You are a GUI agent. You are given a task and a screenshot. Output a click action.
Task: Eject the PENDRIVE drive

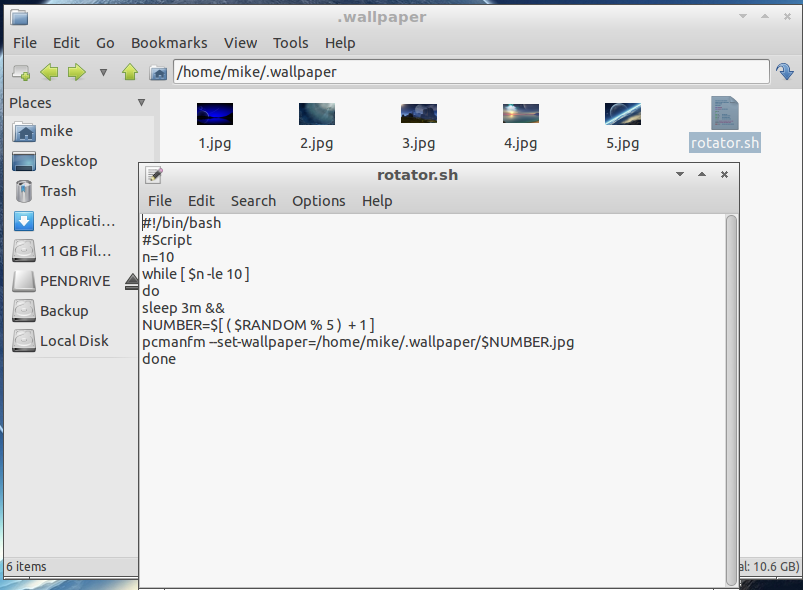click(x=132, y=281)
